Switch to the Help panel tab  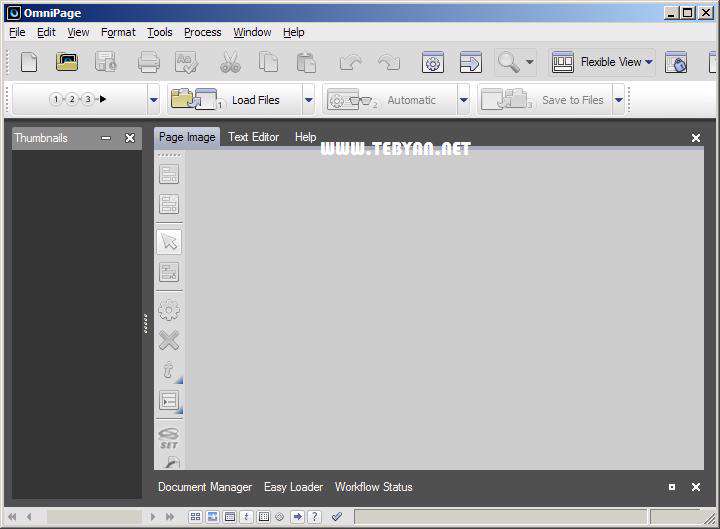[305, 137]
